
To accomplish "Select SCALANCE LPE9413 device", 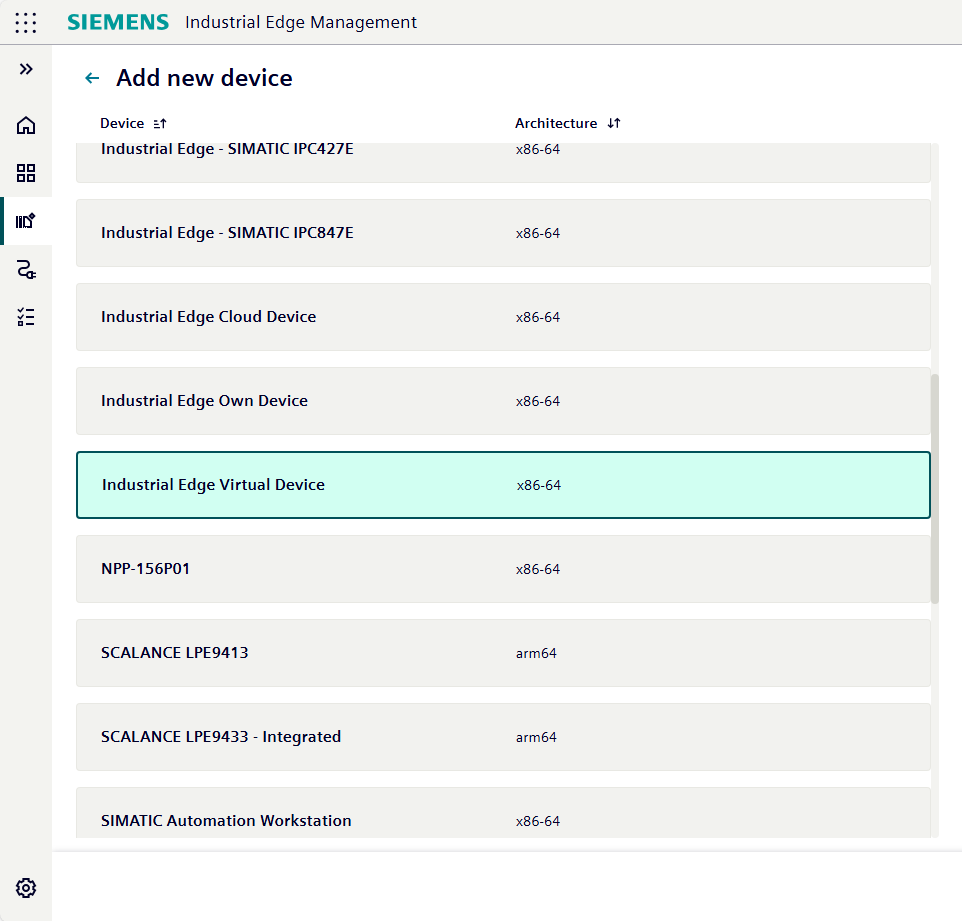I will 503,653.
